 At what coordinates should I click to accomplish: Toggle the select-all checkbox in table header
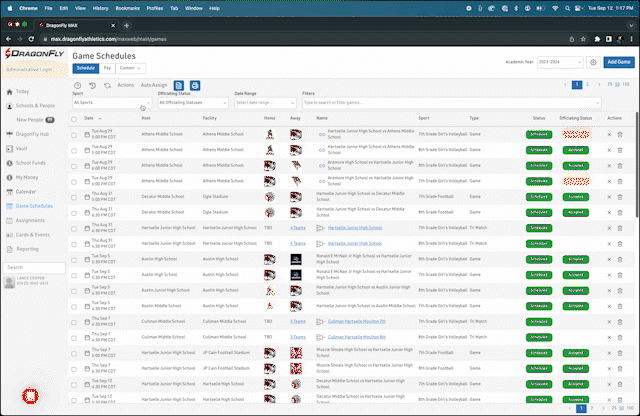coord(74,118)
